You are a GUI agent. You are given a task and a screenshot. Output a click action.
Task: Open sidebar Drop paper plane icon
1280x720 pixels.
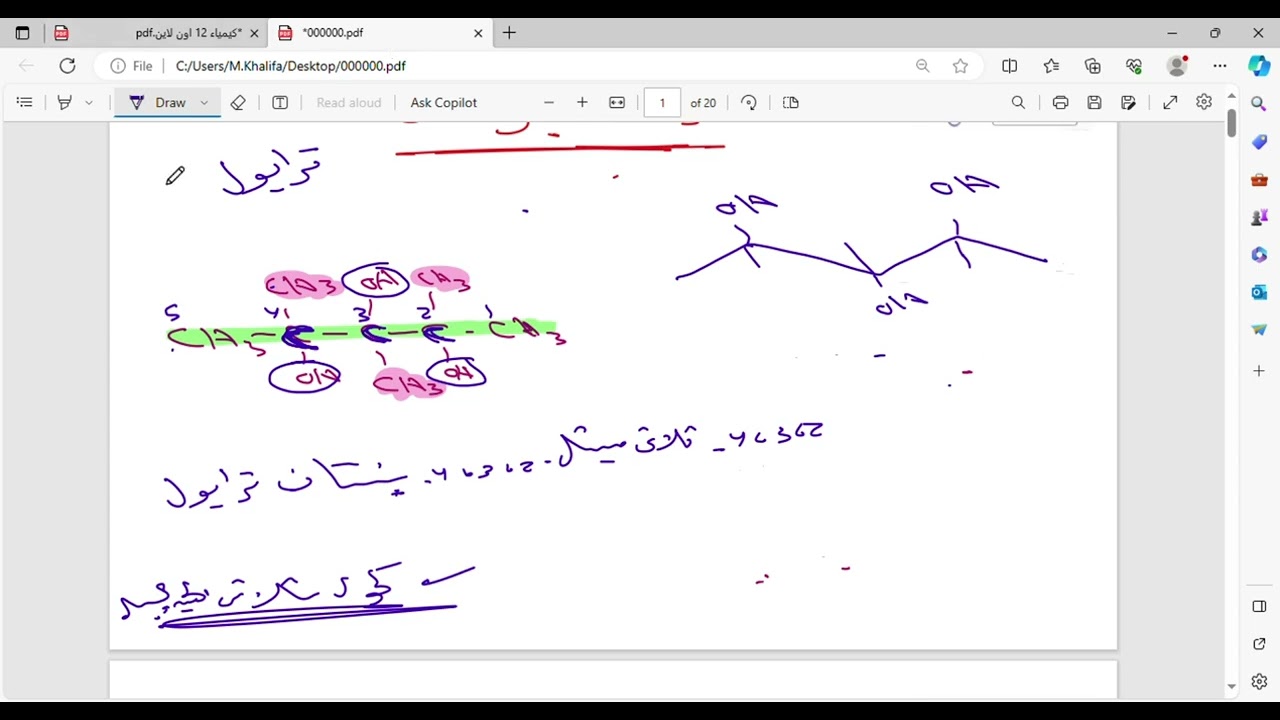click(1259, 329)
